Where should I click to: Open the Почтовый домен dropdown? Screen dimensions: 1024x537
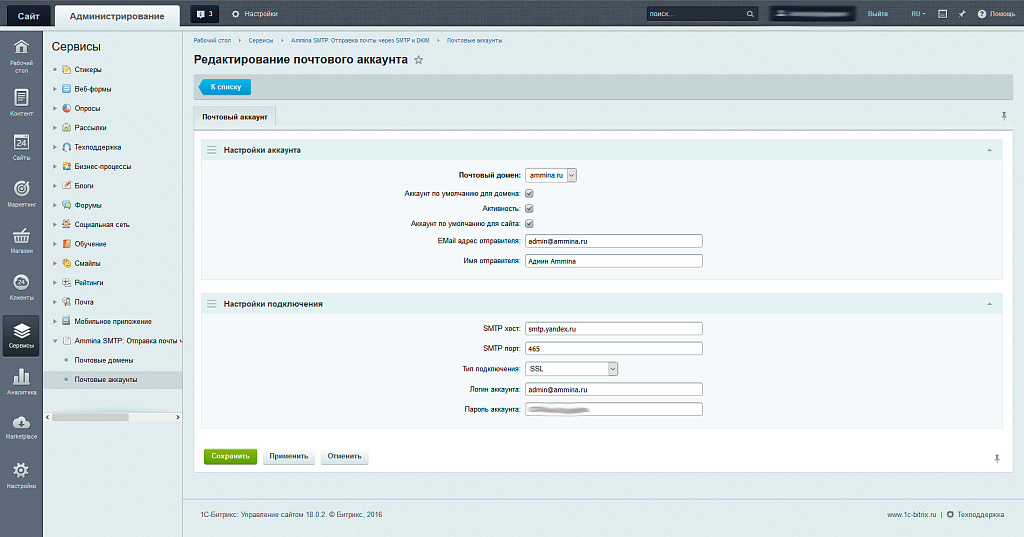(x=552, y=175)
